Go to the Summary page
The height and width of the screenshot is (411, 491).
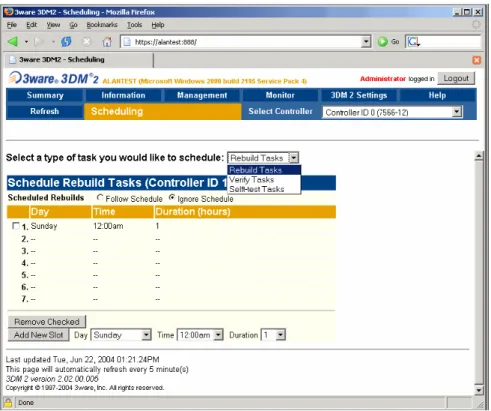tap(45, 95)
